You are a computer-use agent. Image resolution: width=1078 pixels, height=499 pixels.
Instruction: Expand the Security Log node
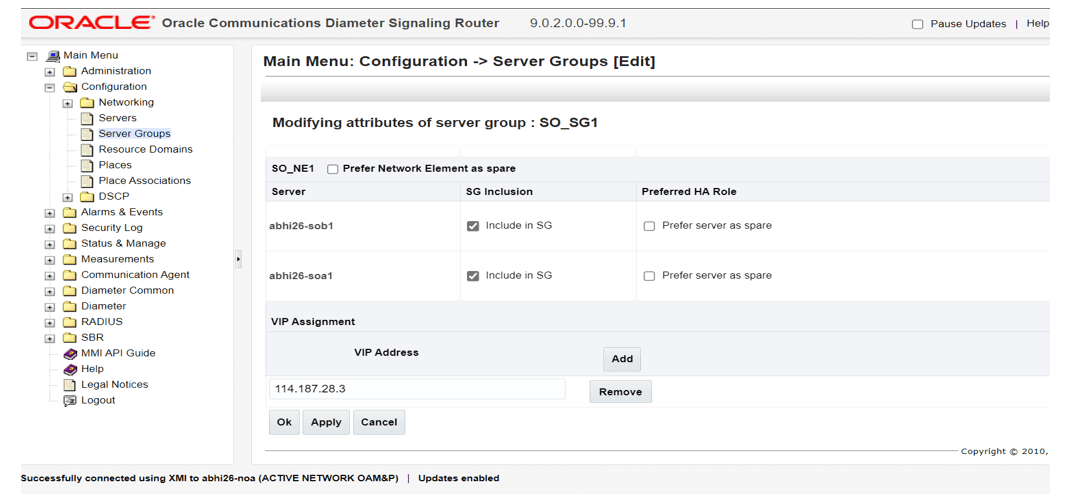point(50,229)
